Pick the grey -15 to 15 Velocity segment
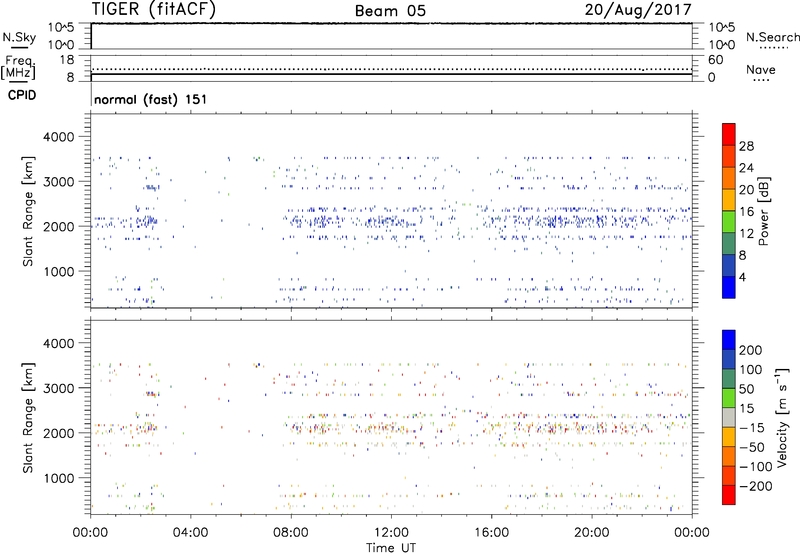Image resolution: width=800 pixels, height=554 pixels. tap(729, 417)
